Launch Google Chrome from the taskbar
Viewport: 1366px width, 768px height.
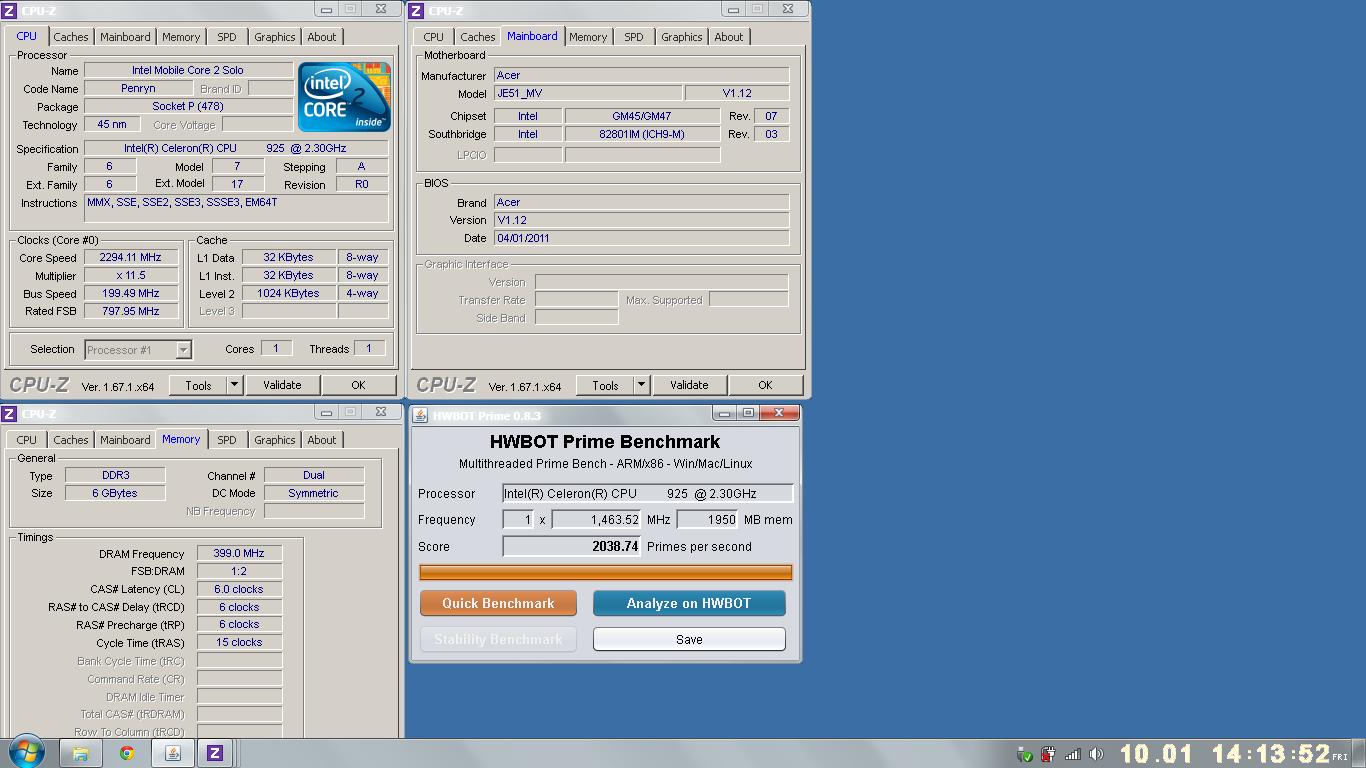pyautogui.click(x=127, y=754)
